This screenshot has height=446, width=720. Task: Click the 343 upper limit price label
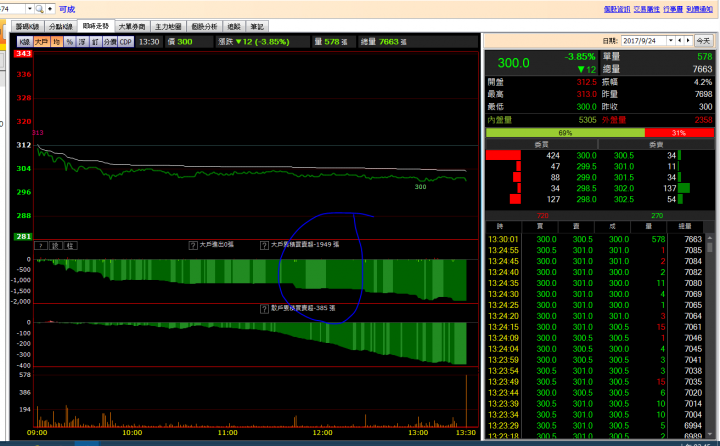[x=23, y=54]
